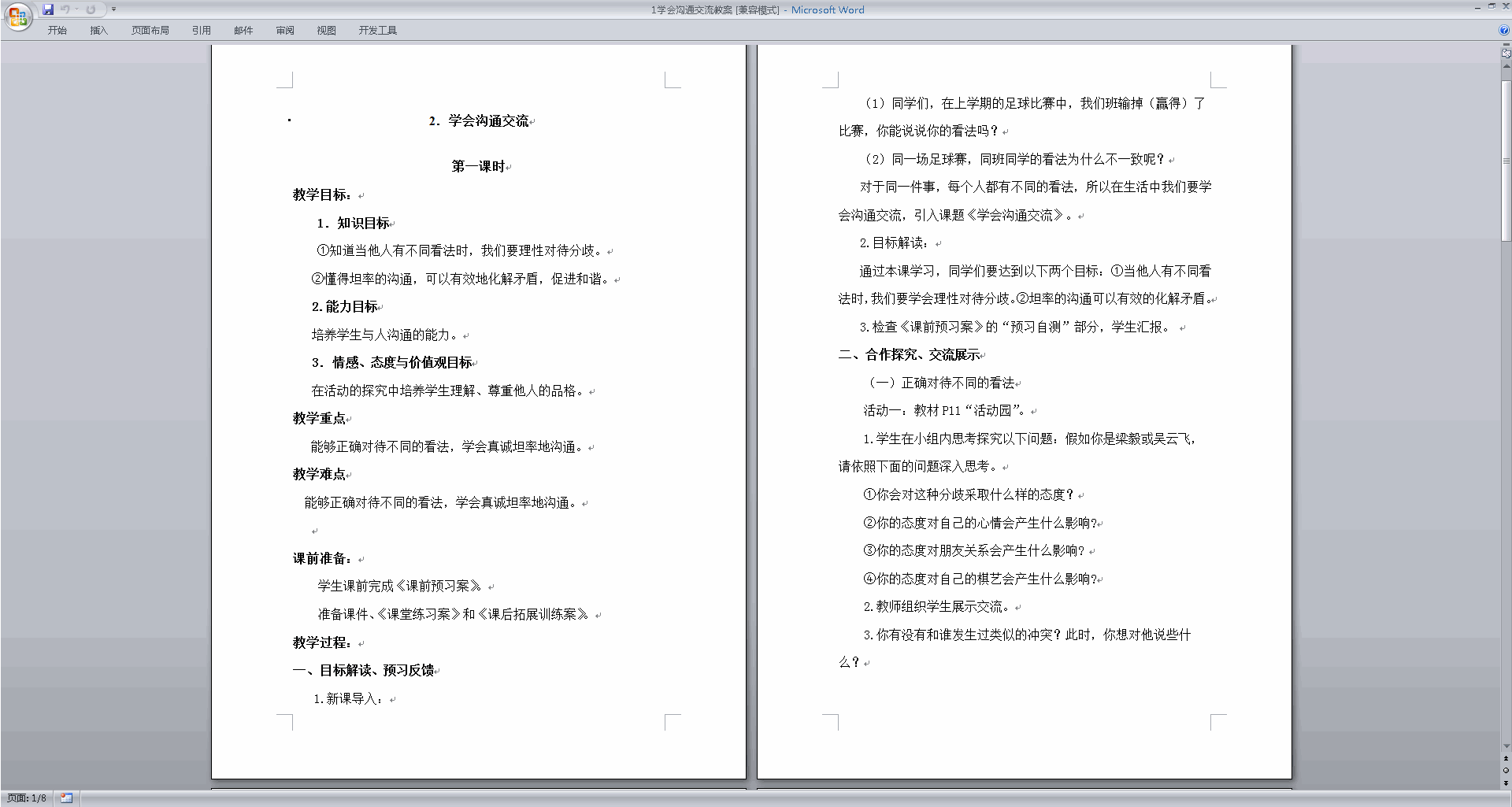Click the line 3.检查《课前预习案》的"预习自测"部分
The height and width of the screenshot is (807, 1512).
[1016, 327]
